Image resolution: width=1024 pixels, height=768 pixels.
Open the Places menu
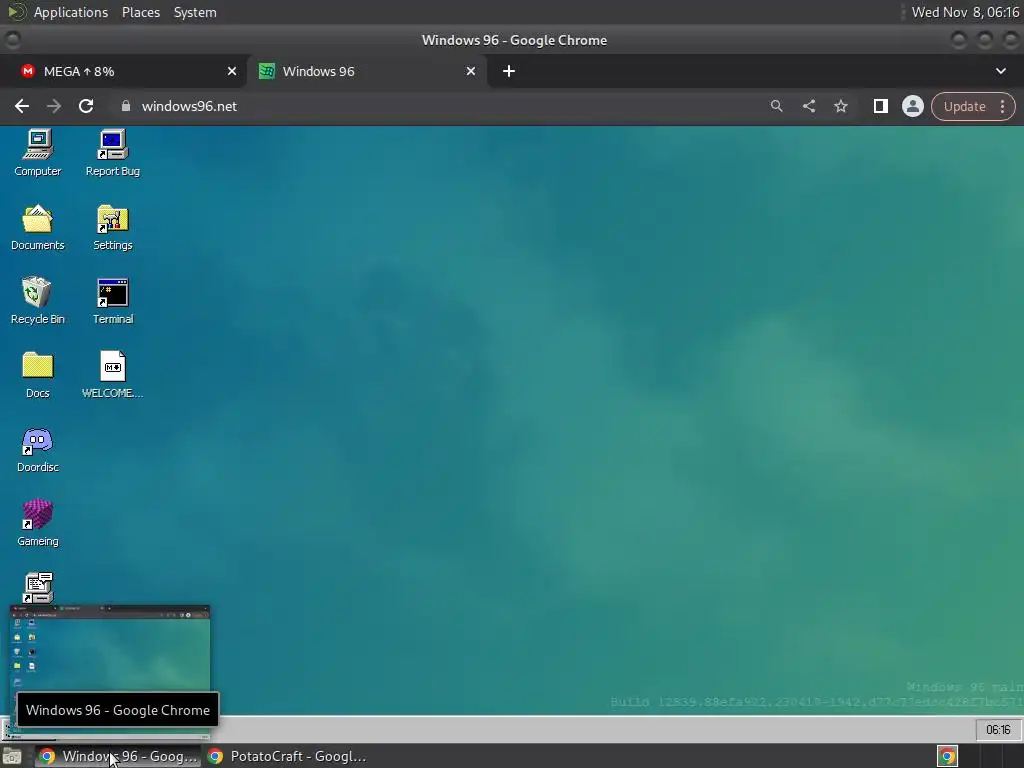click(141, 12)
